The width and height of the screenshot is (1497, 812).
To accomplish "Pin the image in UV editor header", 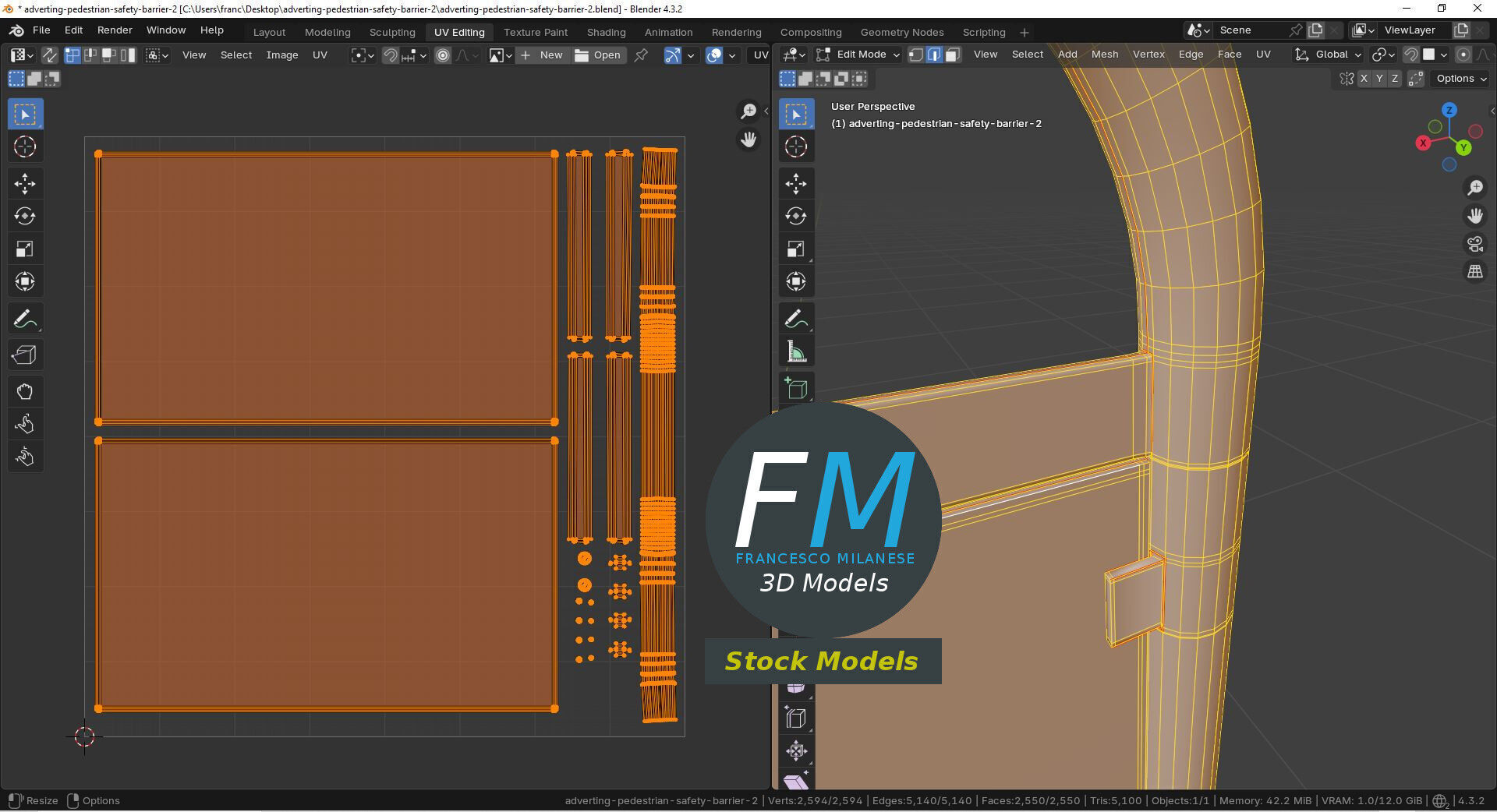I will tap(641, 55).
